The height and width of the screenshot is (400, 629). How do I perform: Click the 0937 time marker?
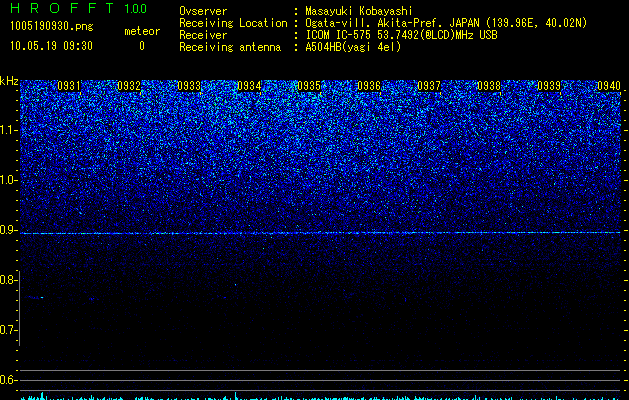pos(429,86)
